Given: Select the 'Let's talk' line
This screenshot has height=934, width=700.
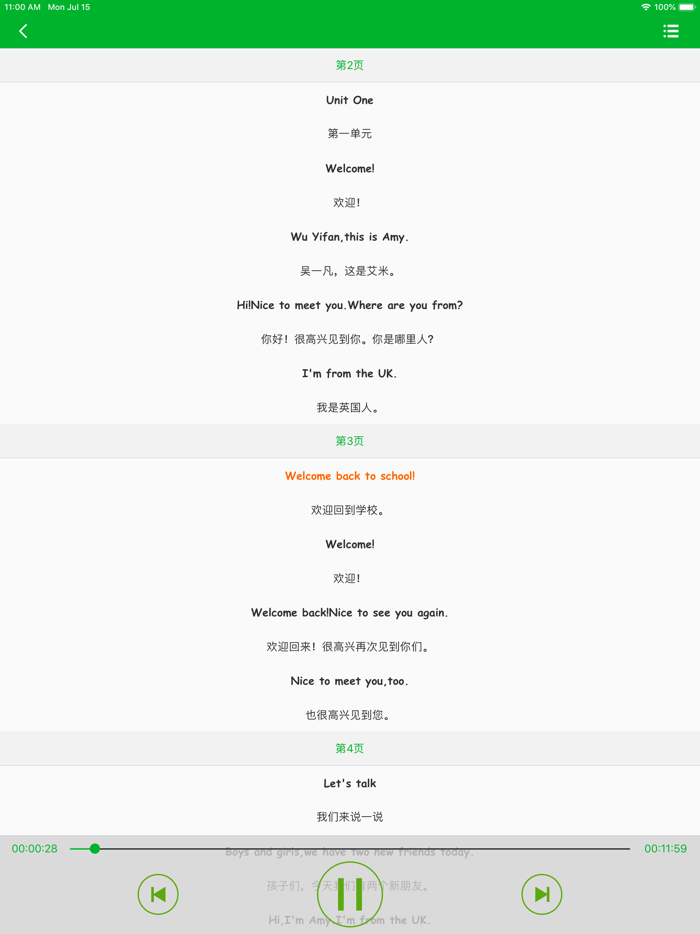Looking at the screenshot, I should [350, 783].
